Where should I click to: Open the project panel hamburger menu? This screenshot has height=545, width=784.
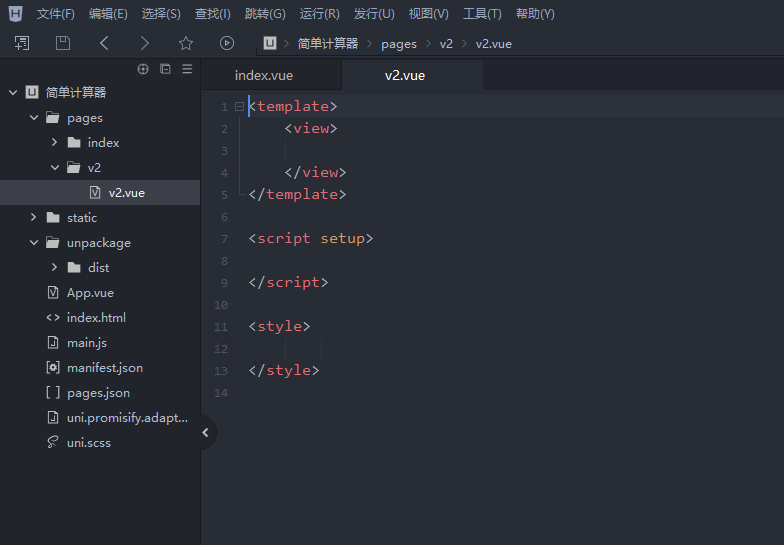(187, 69)
